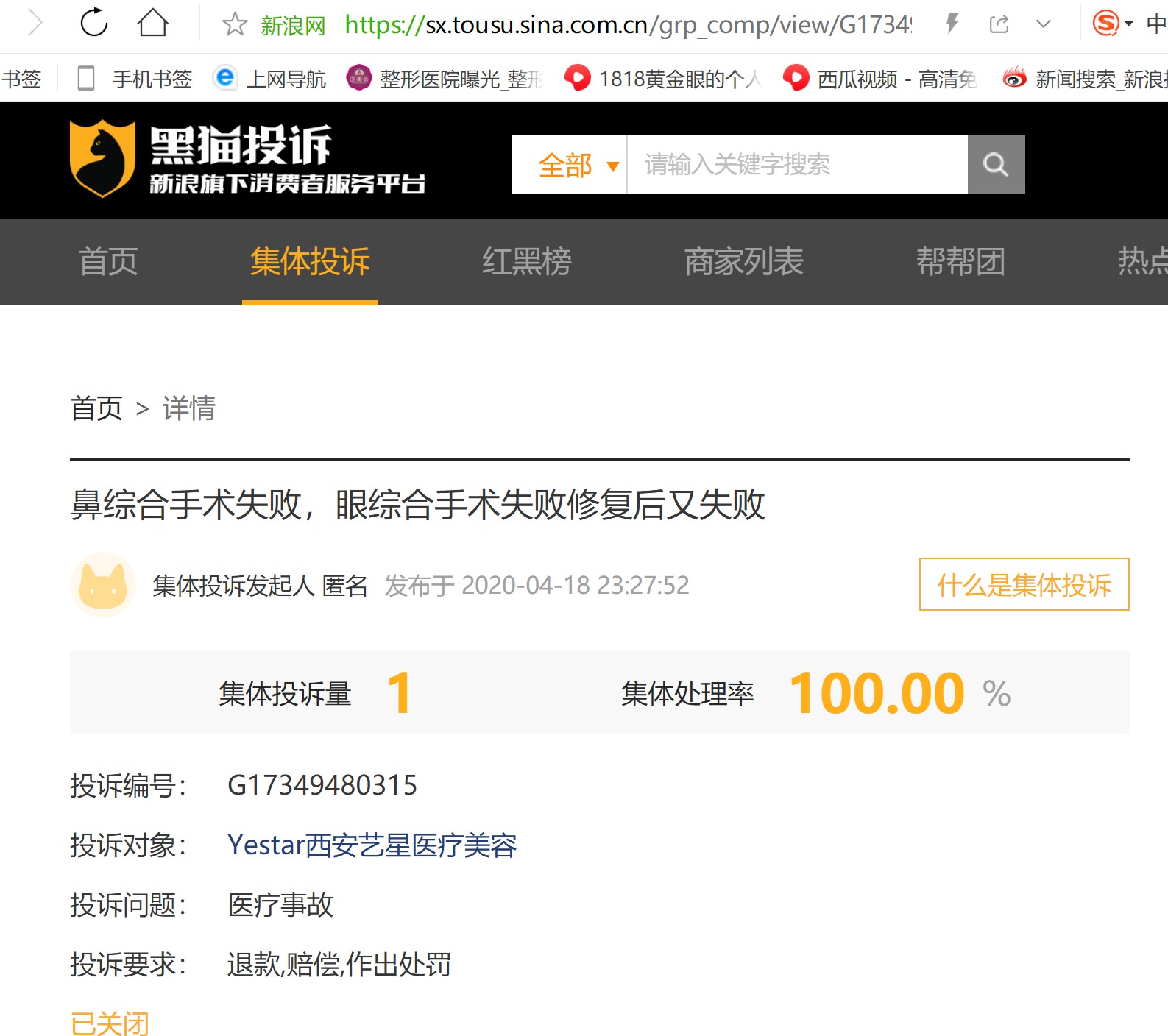
Task: Reload the page with the refresh icon
Action: point(94,23)
